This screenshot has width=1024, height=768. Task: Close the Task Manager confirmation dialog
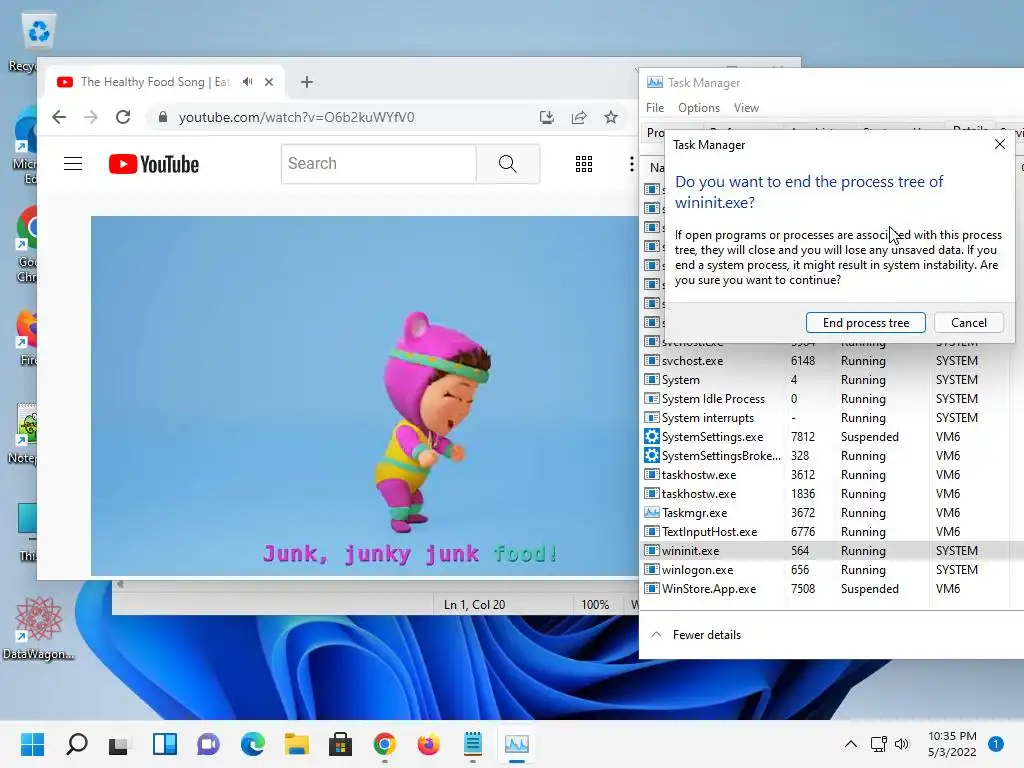pos(999,144)
